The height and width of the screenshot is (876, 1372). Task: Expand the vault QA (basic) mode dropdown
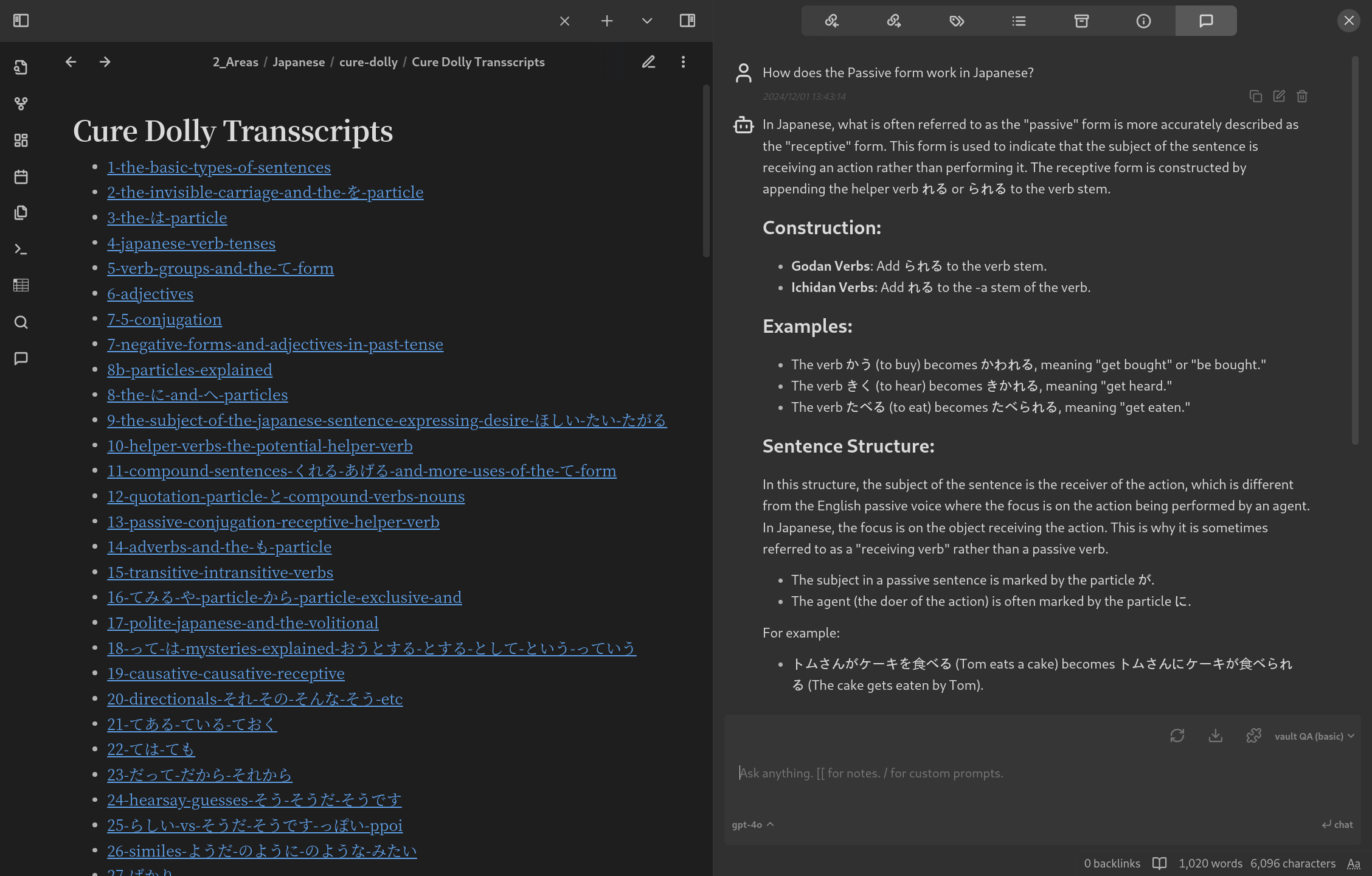[1314, 736]
